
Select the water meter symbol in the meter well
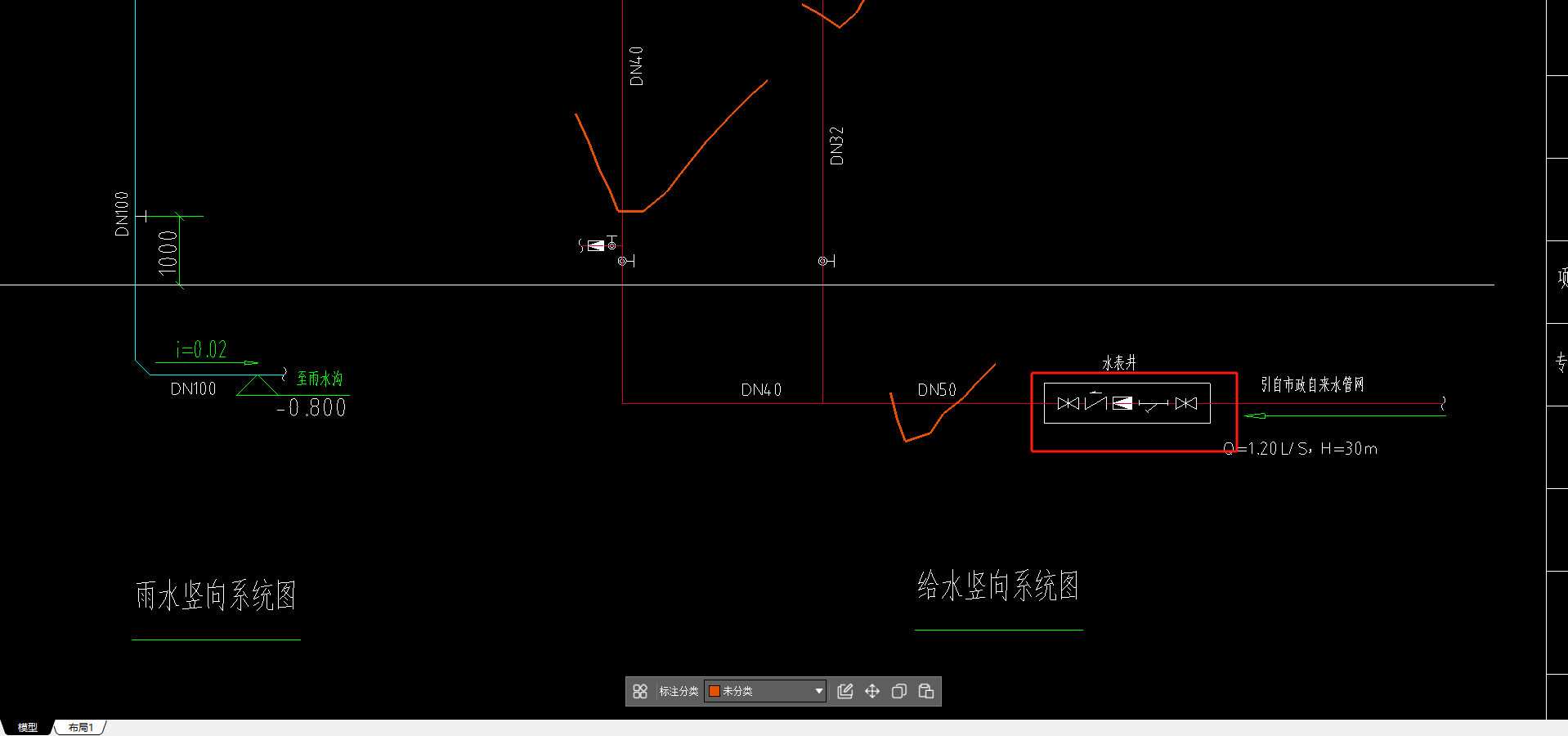(x=1122, y=403)
